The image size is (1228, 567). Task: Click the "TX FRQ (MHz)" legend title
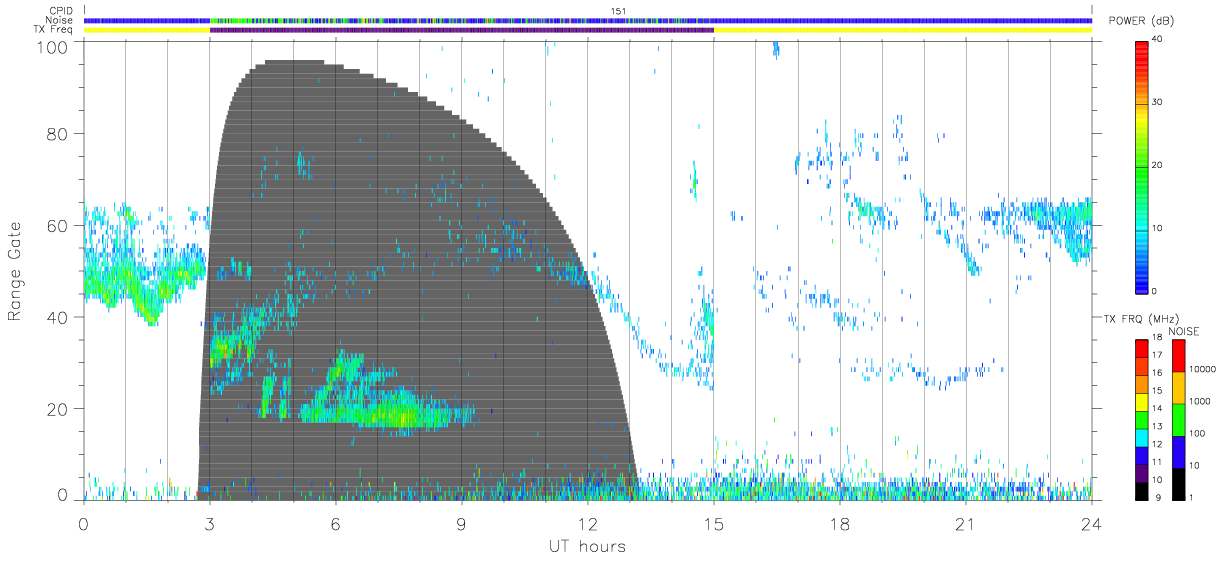pos(1141,318)
